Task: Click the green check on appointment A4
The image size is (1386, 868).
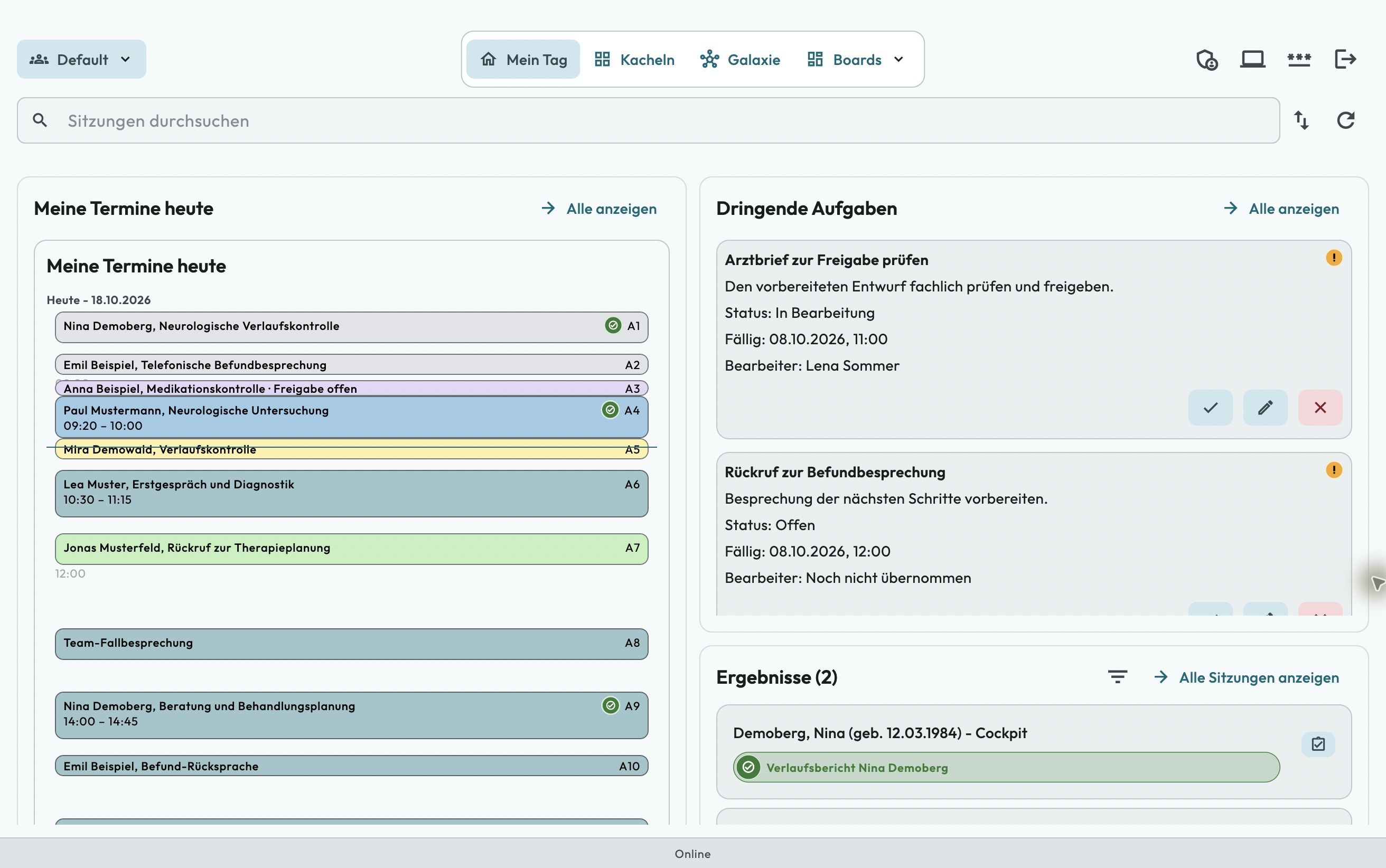Action: tap(610, 410)
